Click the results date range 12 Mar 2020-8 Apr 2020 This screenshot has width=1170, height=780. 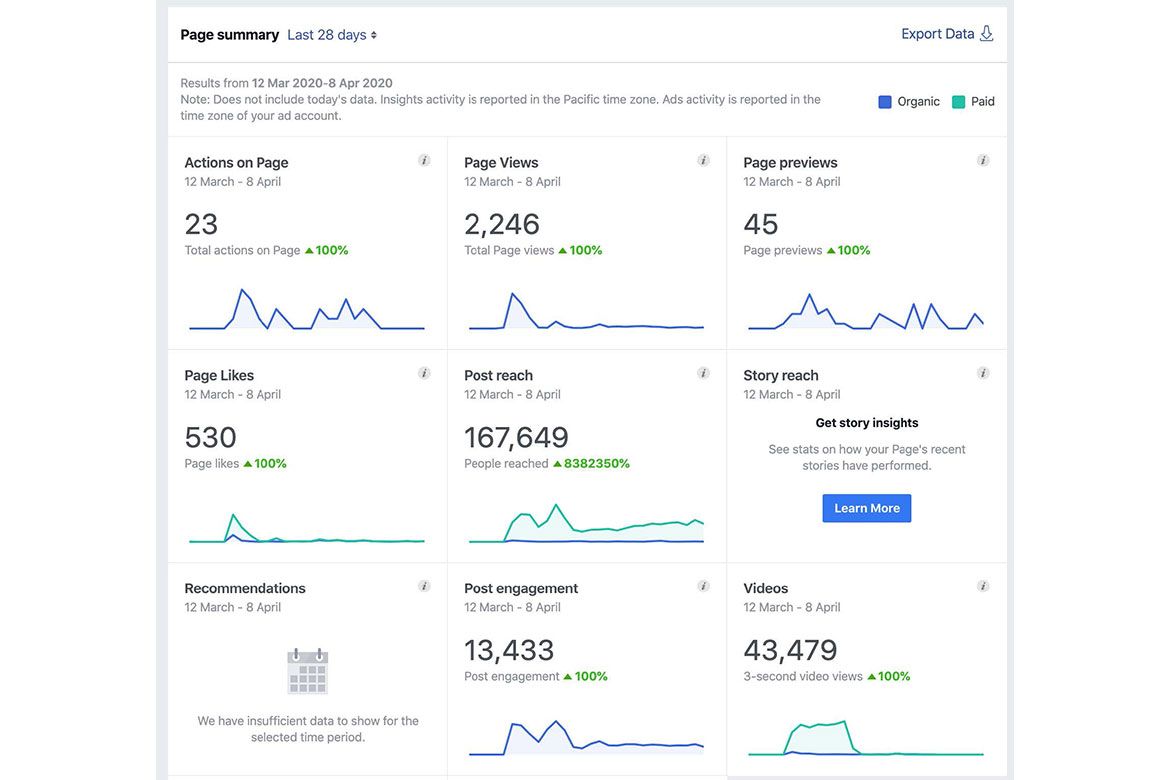click(322, 83)
